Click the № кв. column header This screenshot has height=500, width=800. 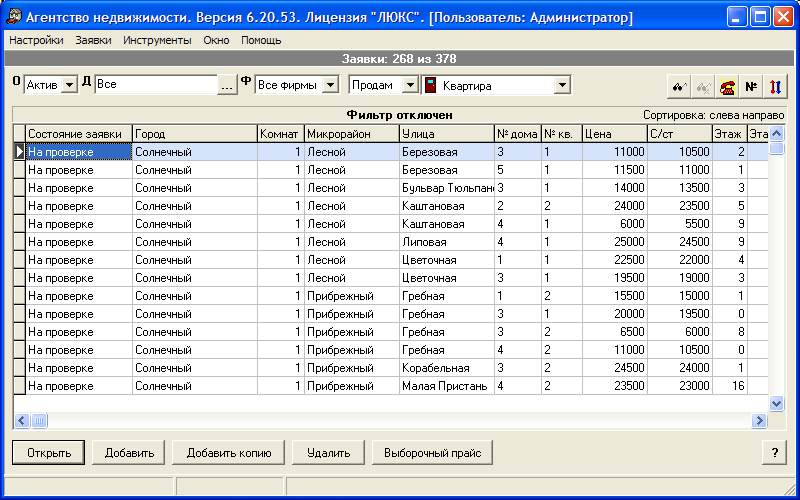pyautogui.click(x=562, y=134)
